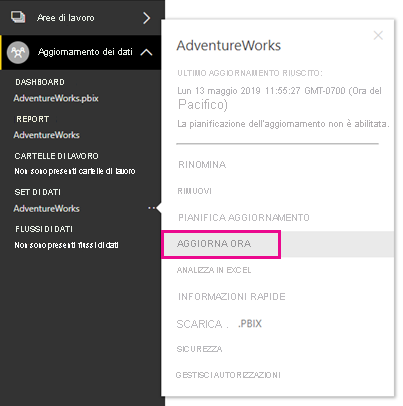Open Pianifica aggiornamento option
Viewport: 403px width, 406px height.
(x=244, y=218)
